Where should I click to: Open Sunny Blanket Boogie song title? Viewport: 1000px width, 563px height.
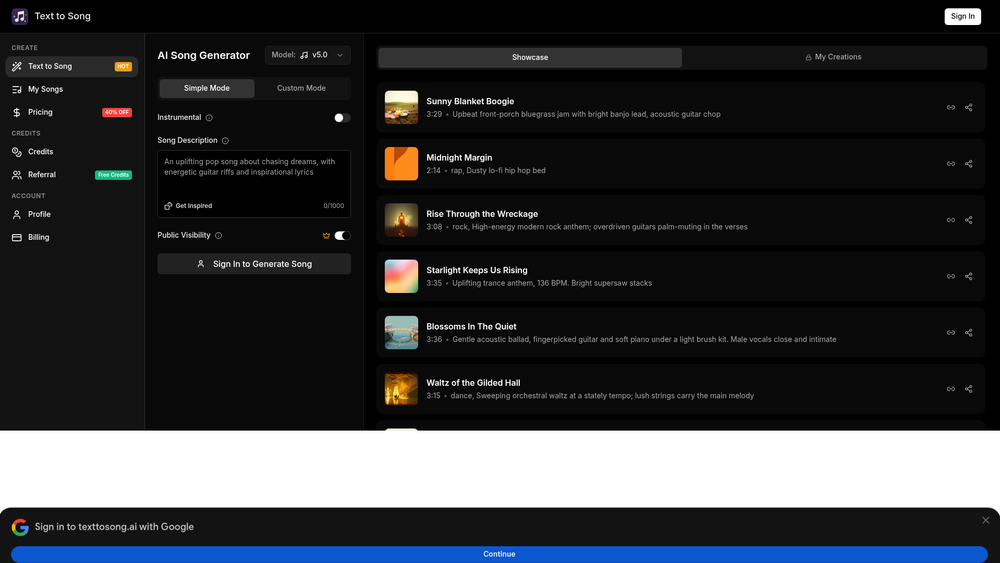tap(470, 101)
